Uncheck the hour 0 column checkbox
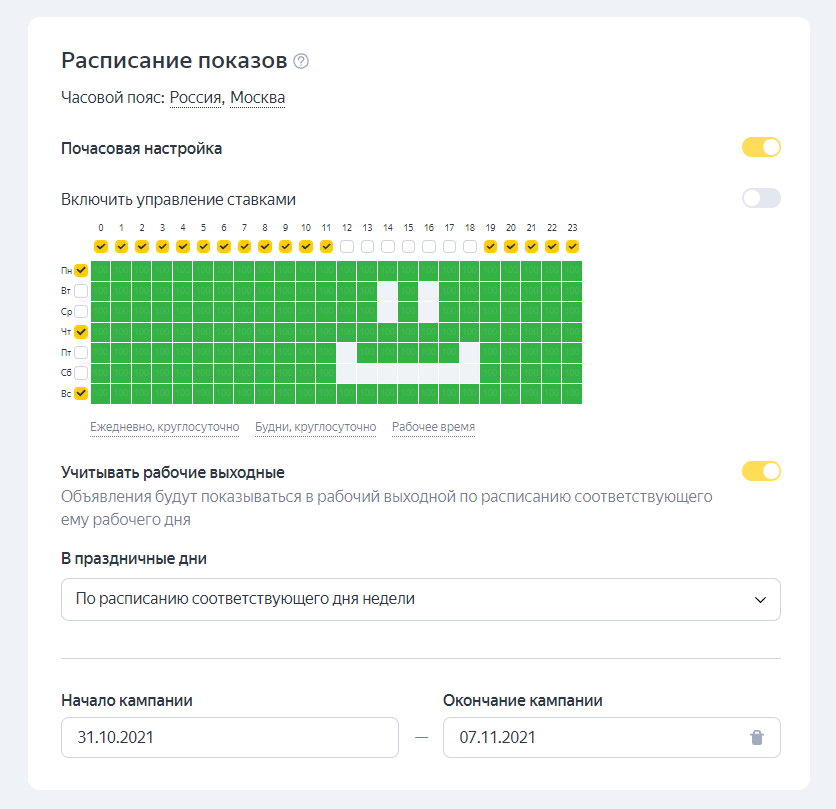The image size is (836, 809). (101, 246)
